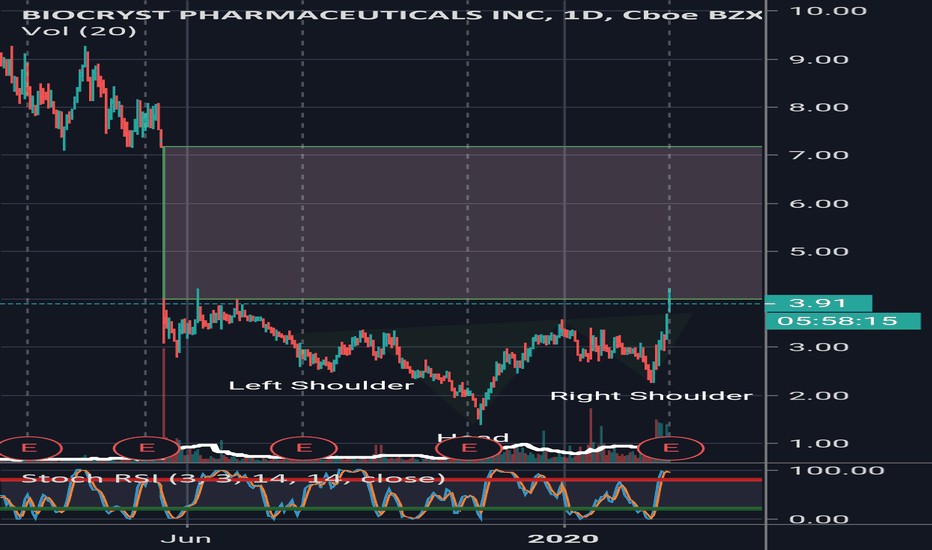
Task: Click the 10.00 price scale label
Action: pyautogui.click(x=827, y=11)
